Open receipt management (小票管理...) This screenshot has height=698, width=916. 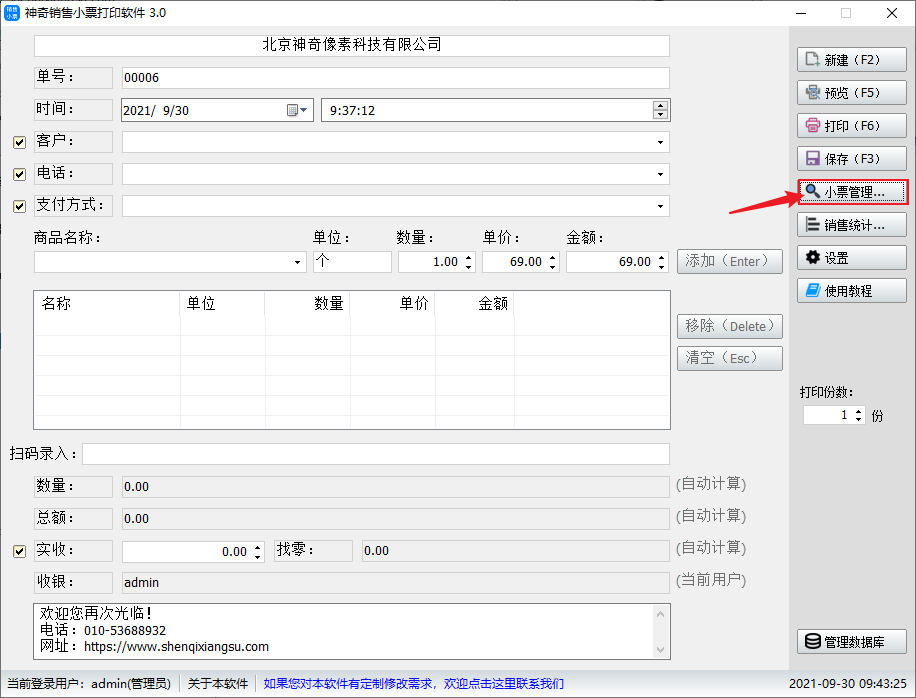(852, 192)
